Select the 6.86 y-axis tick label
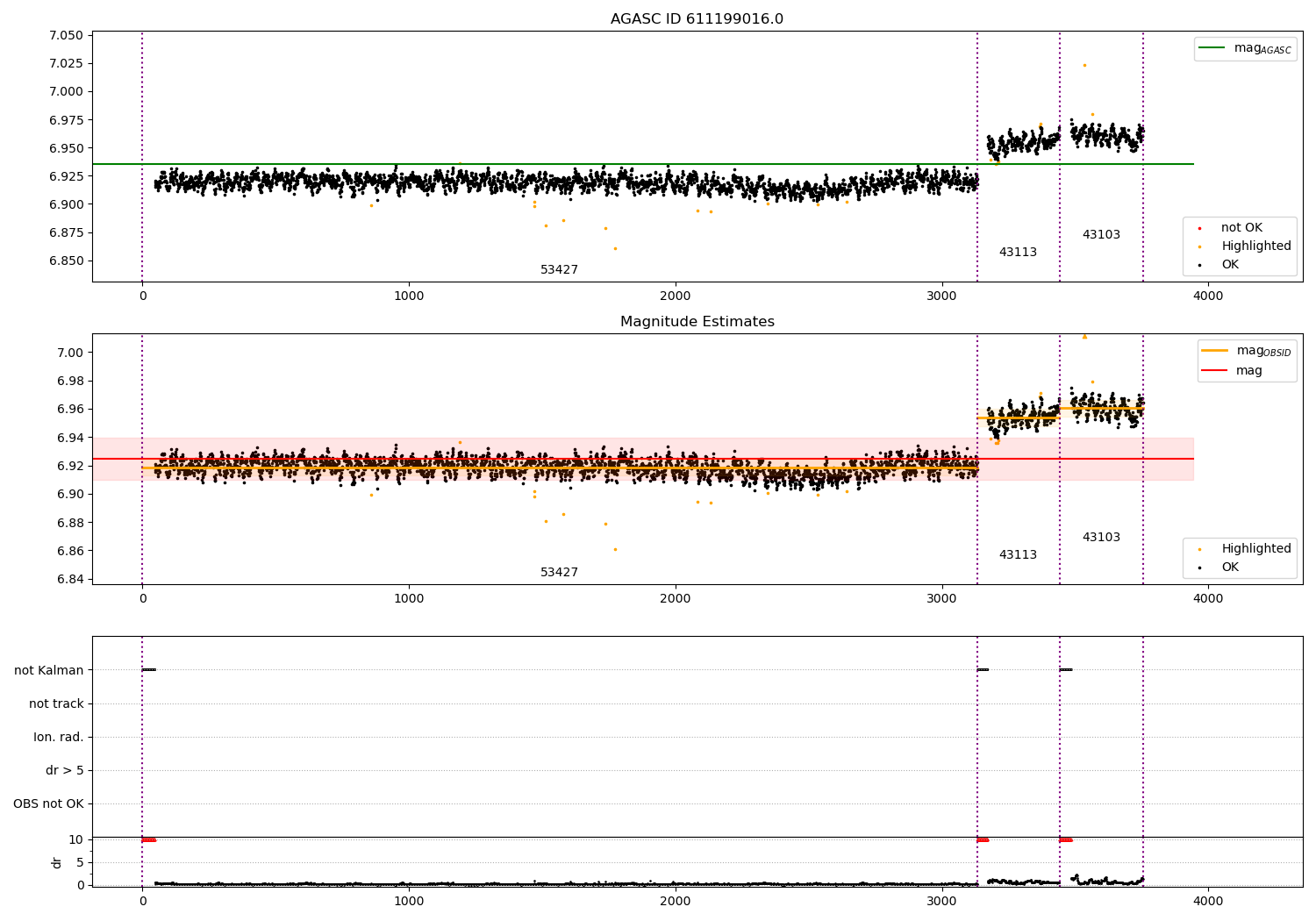Screen dimensions: 1316x921 70,552
